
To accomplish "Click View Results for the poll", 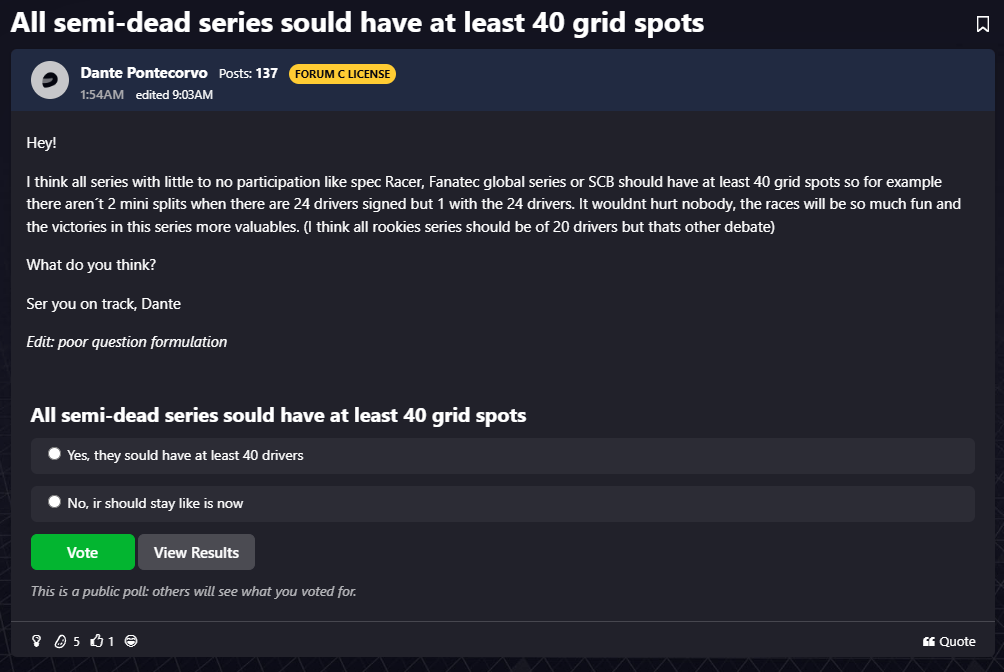I will [196, 552].
